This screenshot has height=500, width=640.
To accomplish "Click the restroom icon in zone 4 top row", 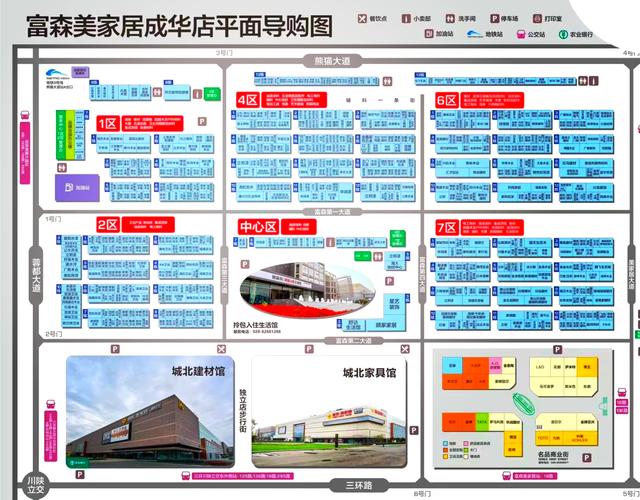I will (387, 81).
